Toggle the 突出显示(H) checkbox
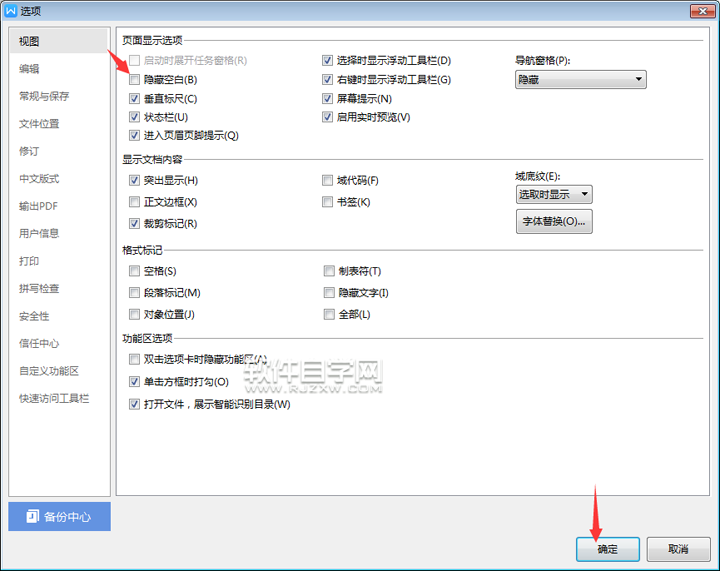720x571 pixels. click(134, 180)
